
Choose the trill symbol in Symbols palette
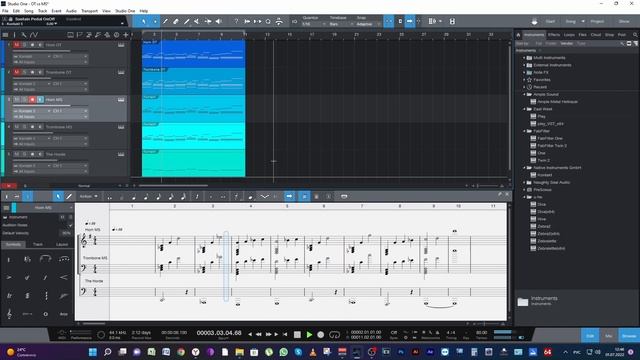9,296
